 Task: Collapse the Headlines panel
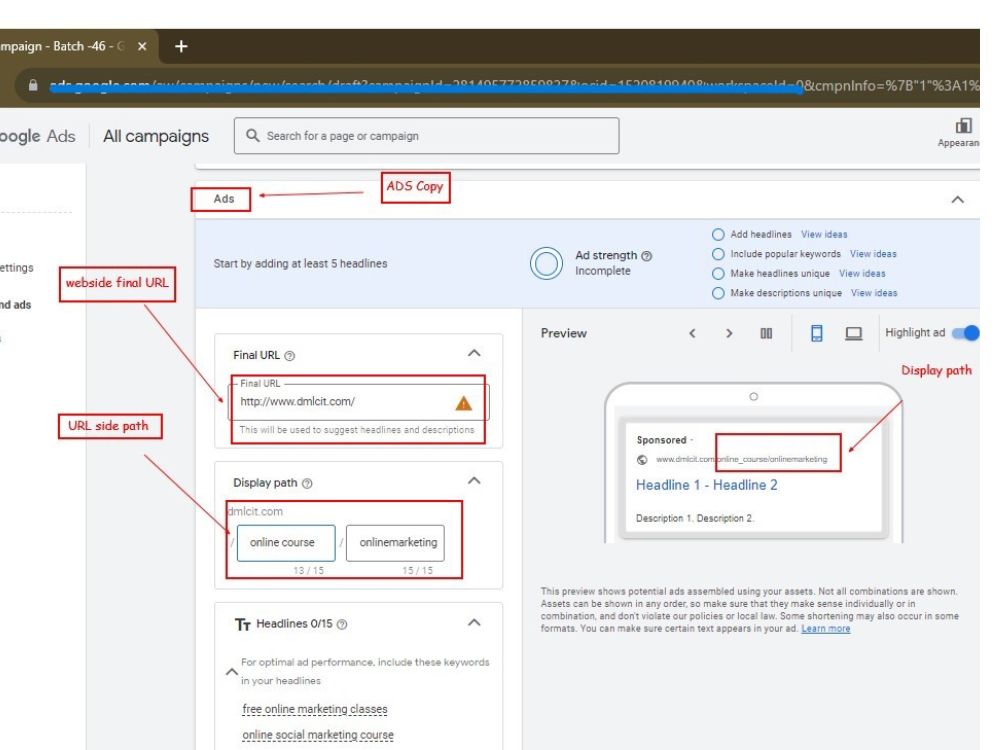point(474,622)
